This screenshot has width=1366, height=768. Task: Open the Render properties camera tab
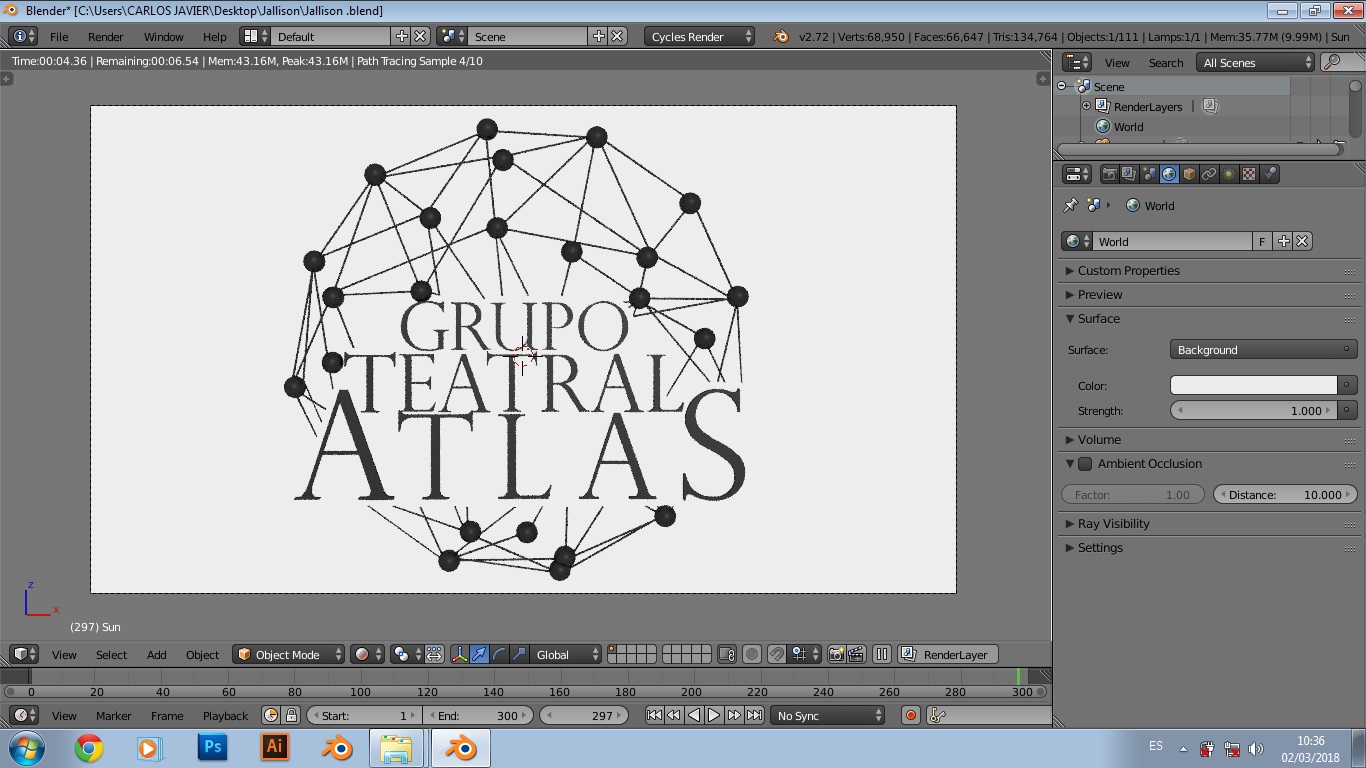point(1109,174)
